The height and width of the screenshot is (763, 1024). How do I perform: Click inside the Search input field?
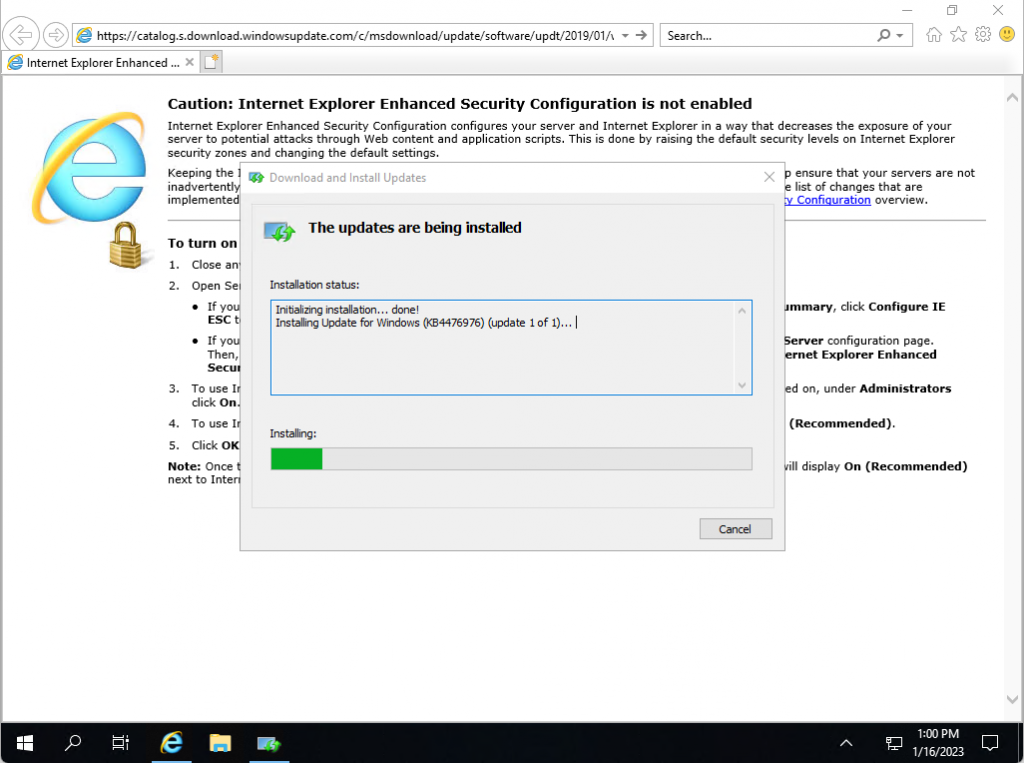click(765, 35)
